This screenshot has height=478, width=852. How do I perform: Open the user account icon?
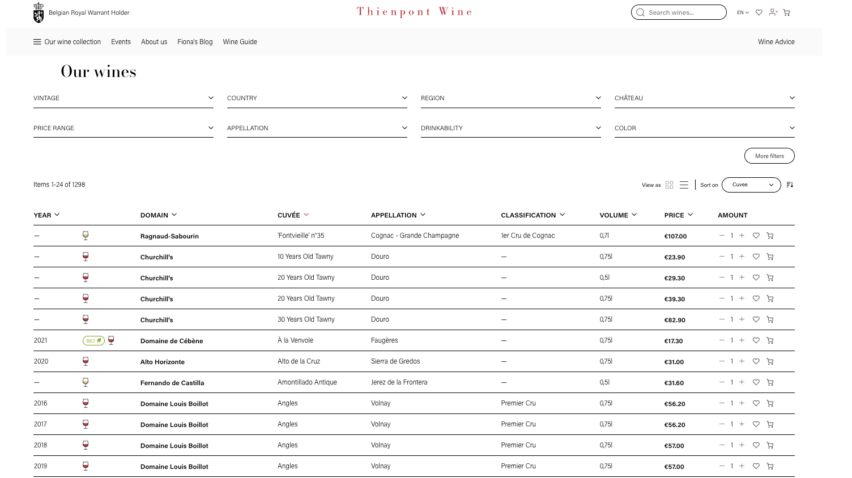(x=773, y=12)
